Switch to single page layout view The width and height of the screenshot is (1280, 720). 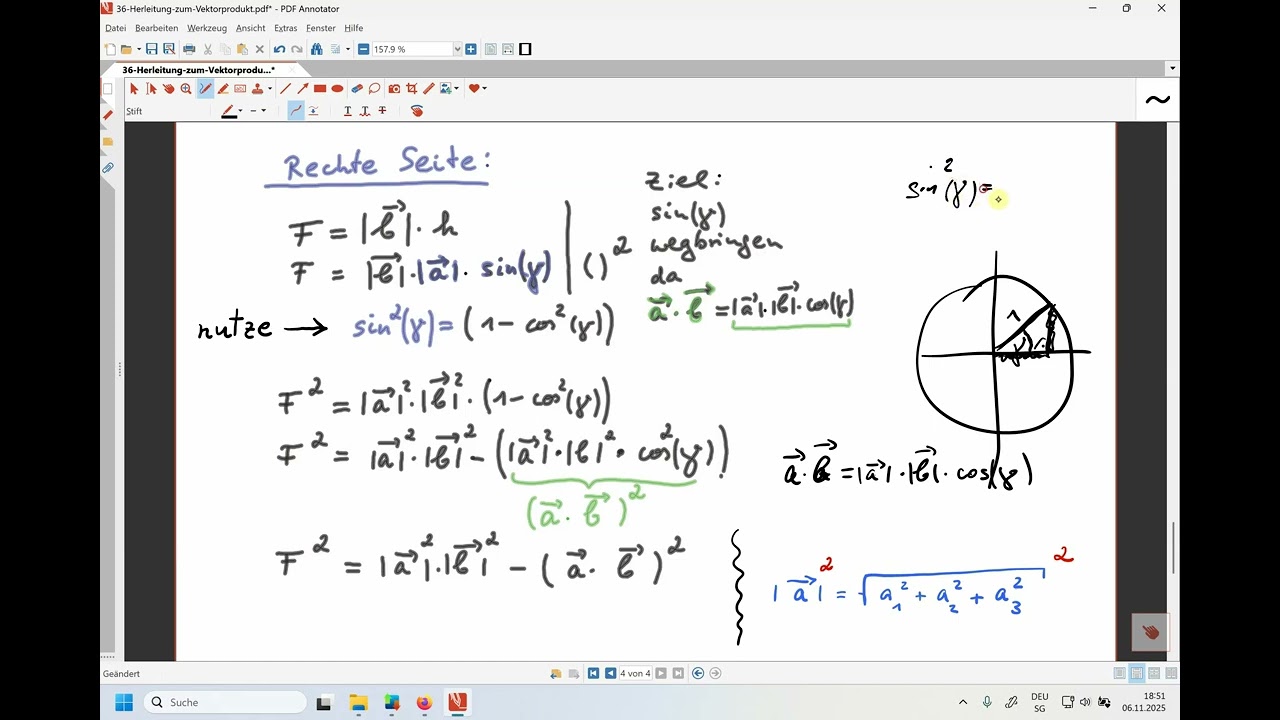pyautogui.click(x=1120, y=674)
